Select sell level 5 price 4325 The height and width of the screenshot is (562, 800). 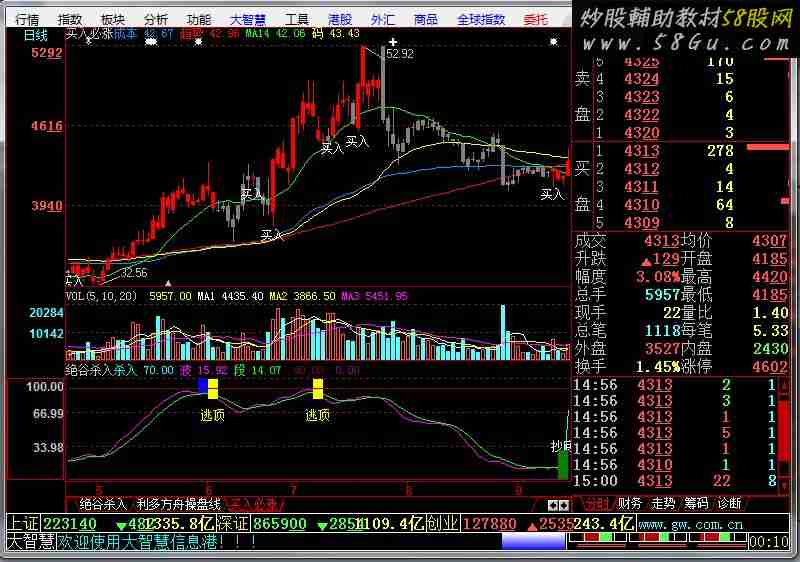coord(641,62)
